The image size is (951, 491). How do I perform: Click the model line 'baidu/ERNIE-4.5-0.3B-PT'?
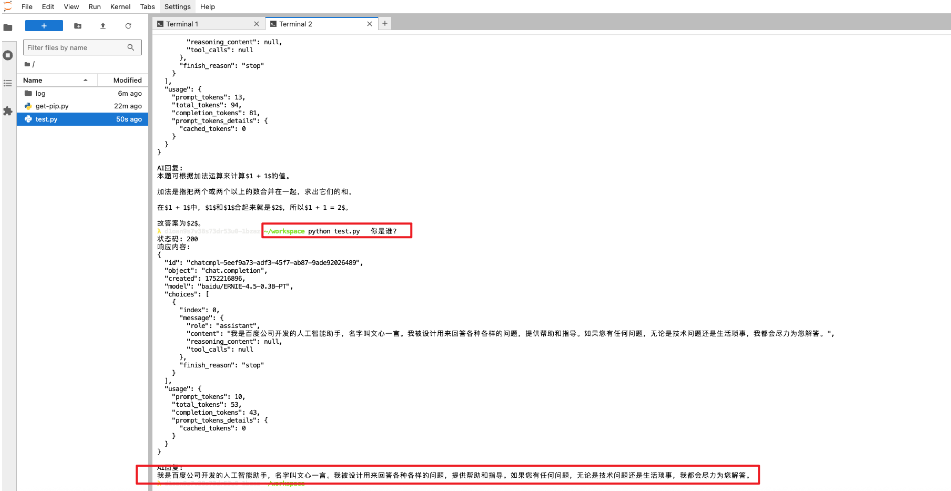(x=229, y=286)
